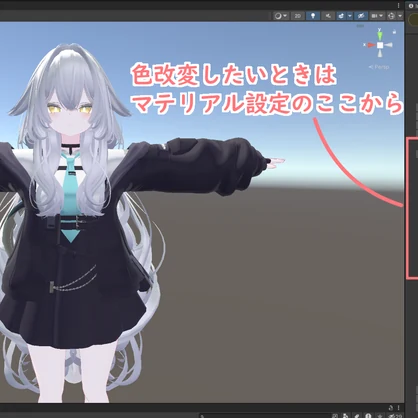
Task: Open the Scene view three-dot options menu
Action: coord(398,5)
